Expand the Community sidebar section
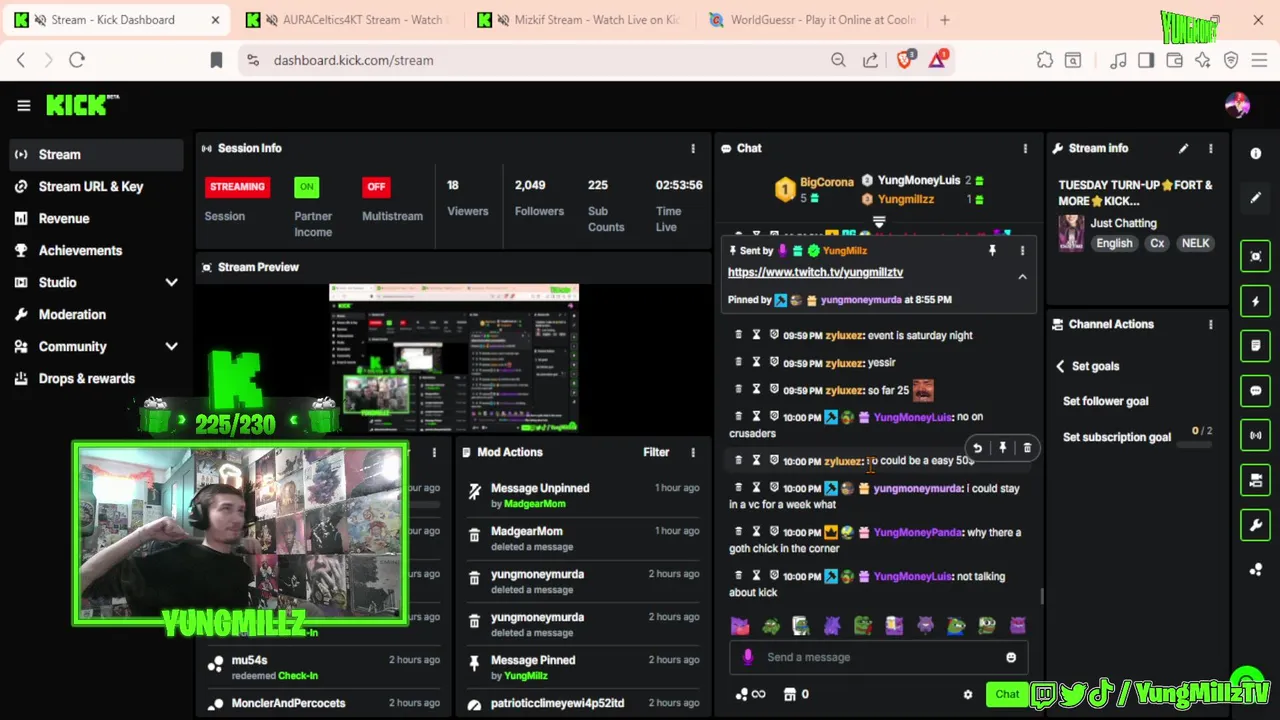Screen dimensions: 1280x720 click(x=171, y=347)
